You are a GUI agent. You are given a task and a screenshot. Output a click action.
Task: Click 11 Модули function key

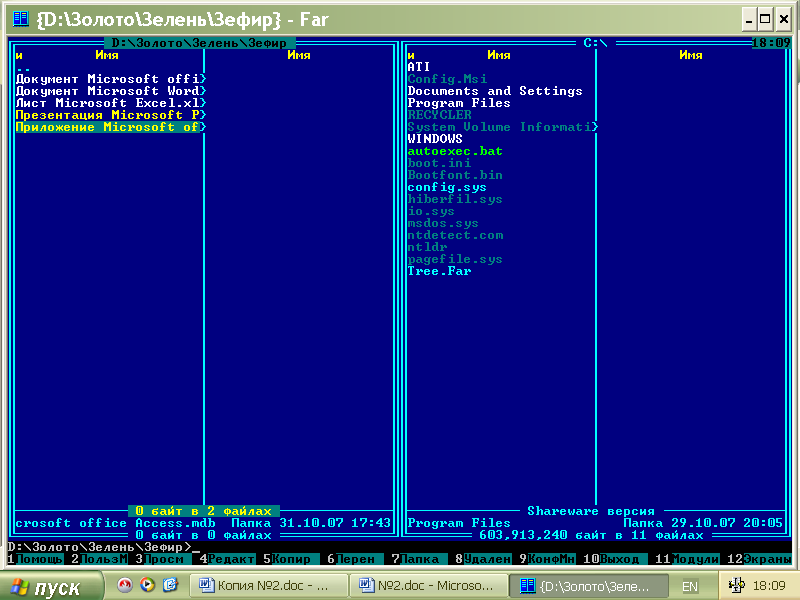(687, 559)
